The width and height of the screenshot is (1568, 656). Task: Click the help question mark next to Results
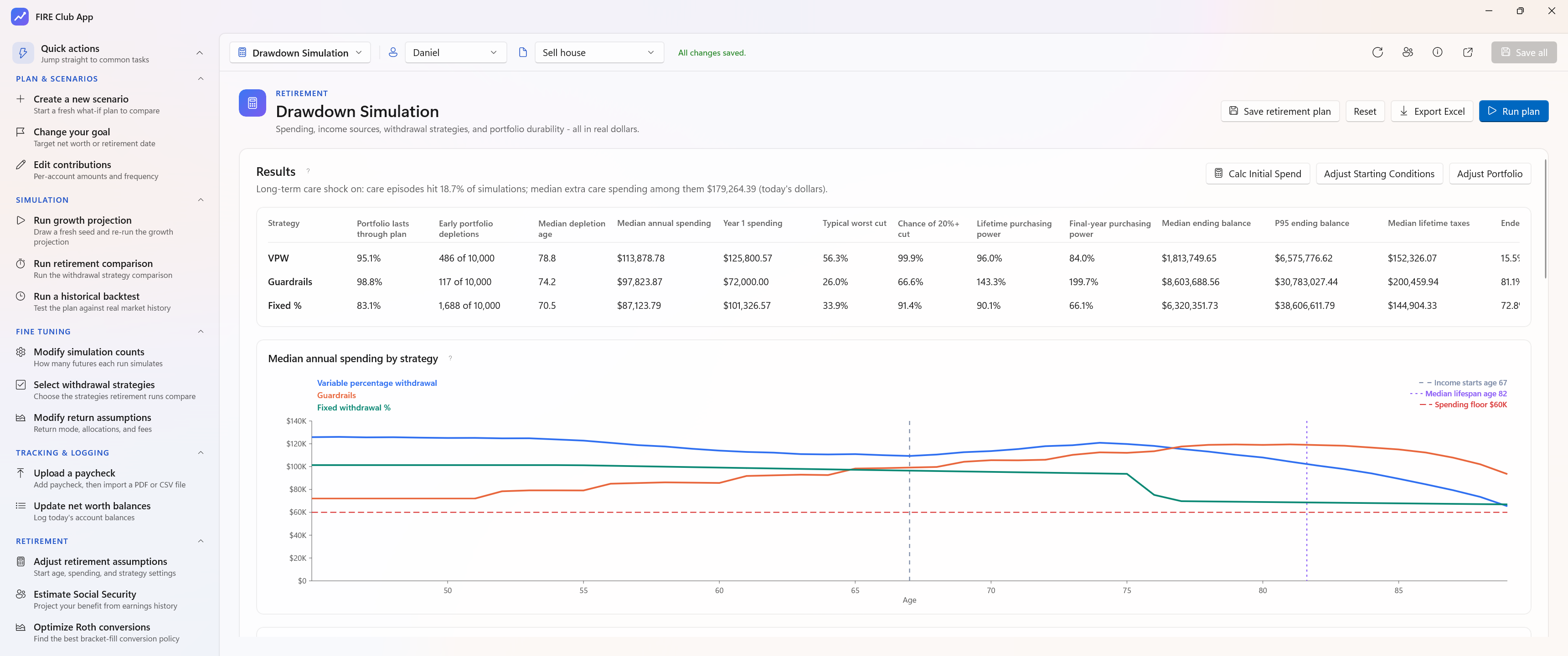pyautogui.click(x=308, y=171)
